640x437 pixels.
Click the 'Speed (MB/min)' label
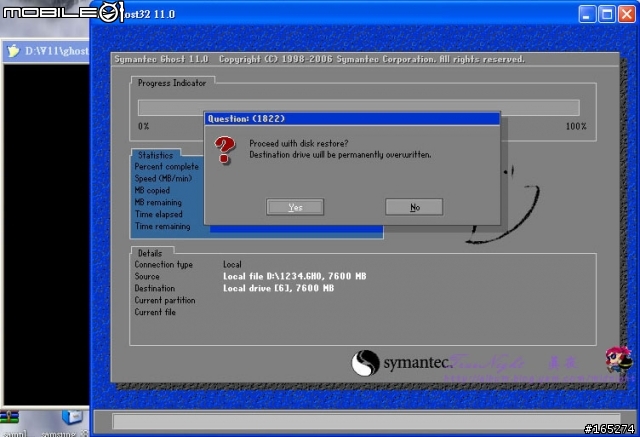tap(163, 178)
